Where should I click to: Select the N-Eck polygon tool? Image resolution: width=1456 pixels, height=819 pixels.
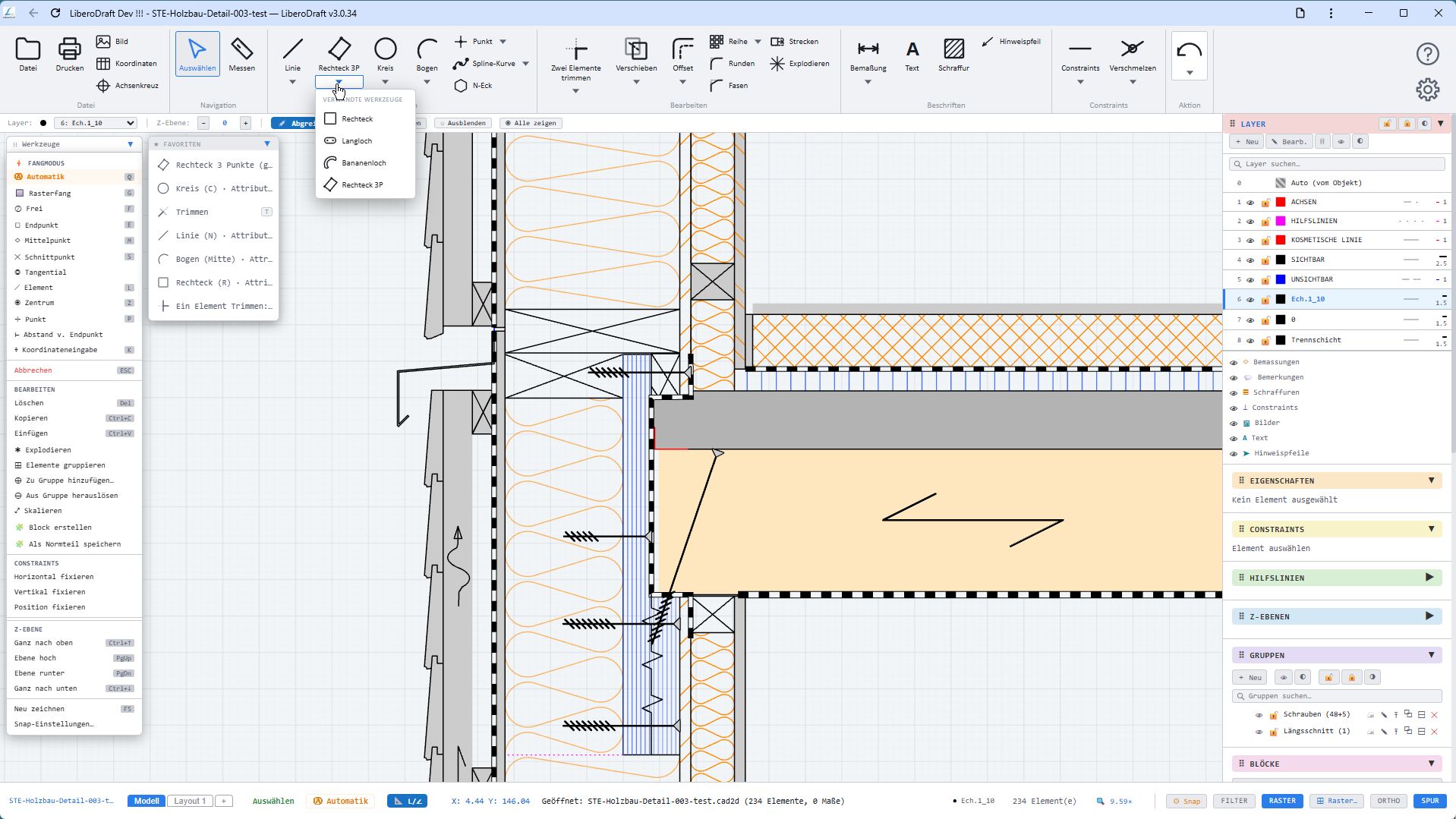click(x=473, y=85)
